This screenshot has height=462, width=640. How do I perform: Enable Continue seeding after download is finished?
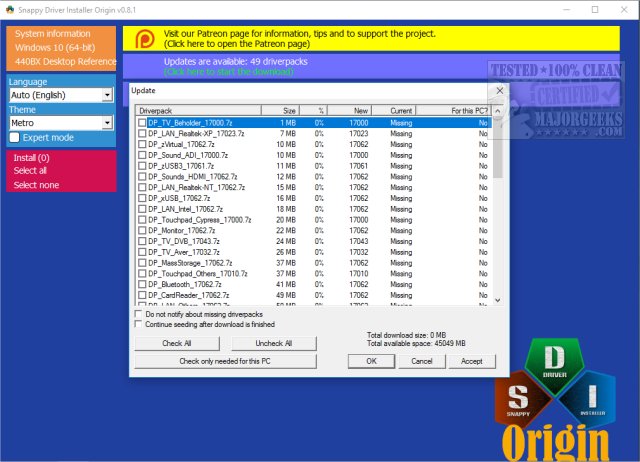pos(138,324)
